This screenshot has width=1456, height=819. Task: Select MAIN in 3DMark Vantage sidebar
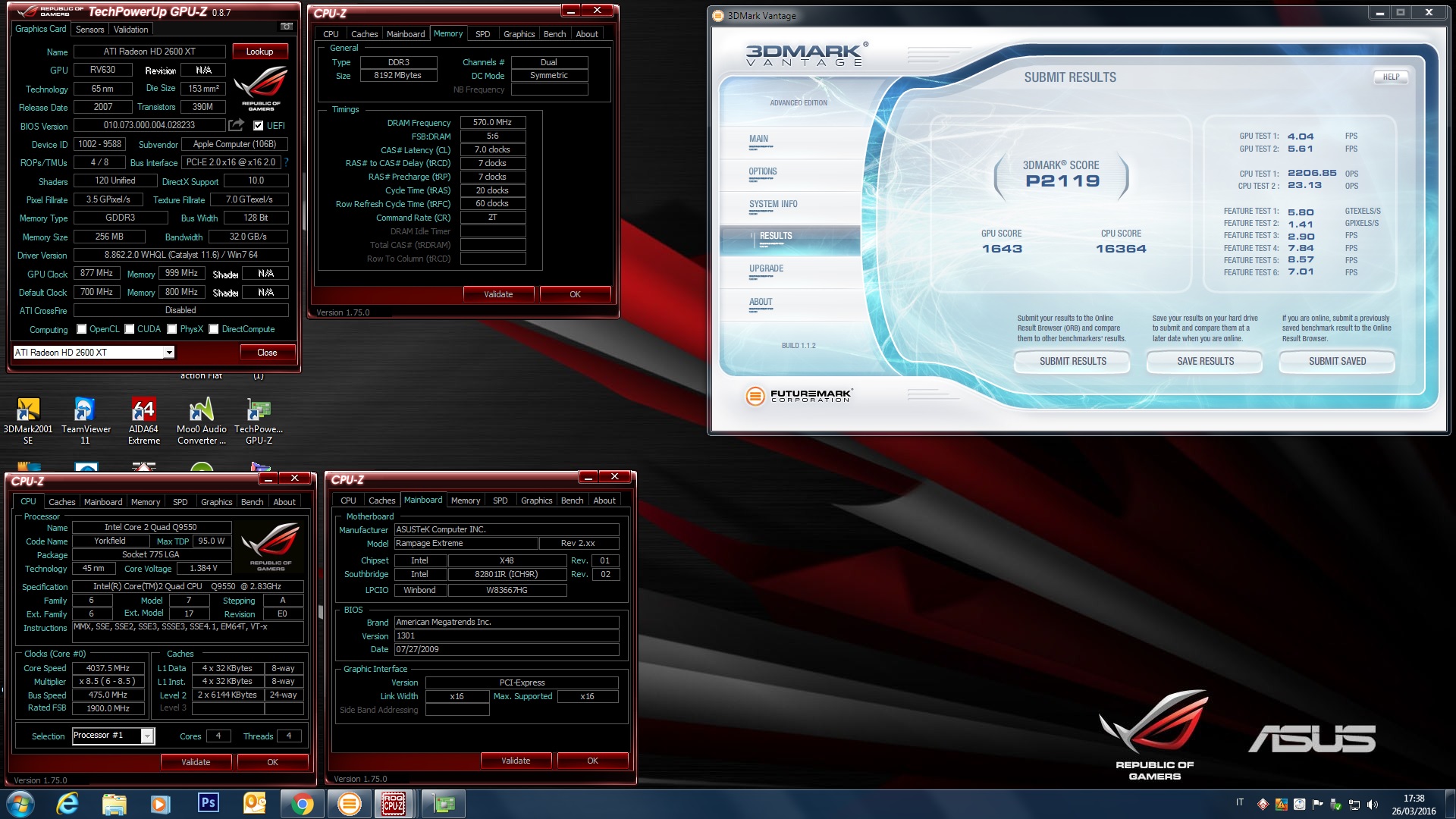click(758, 139)
